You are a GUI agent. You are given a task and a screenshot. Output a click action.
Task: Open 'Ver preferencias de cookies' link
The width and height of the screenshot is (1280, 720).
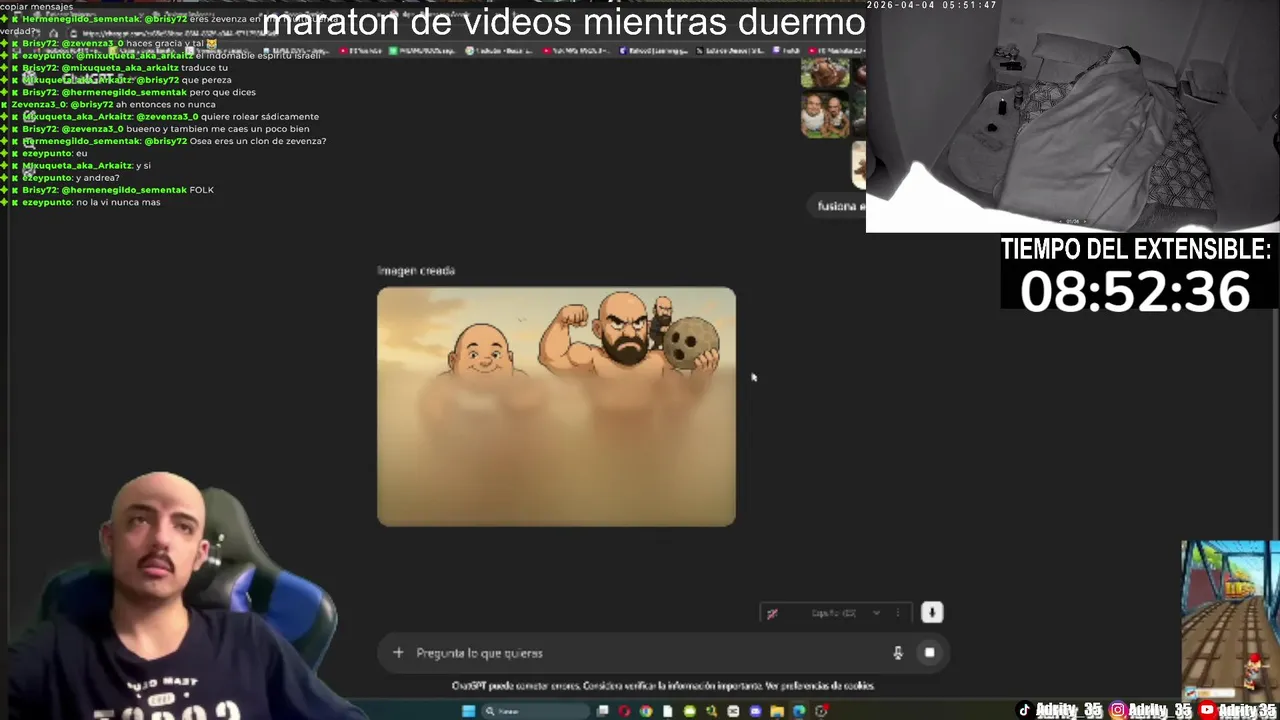point(820,686)
